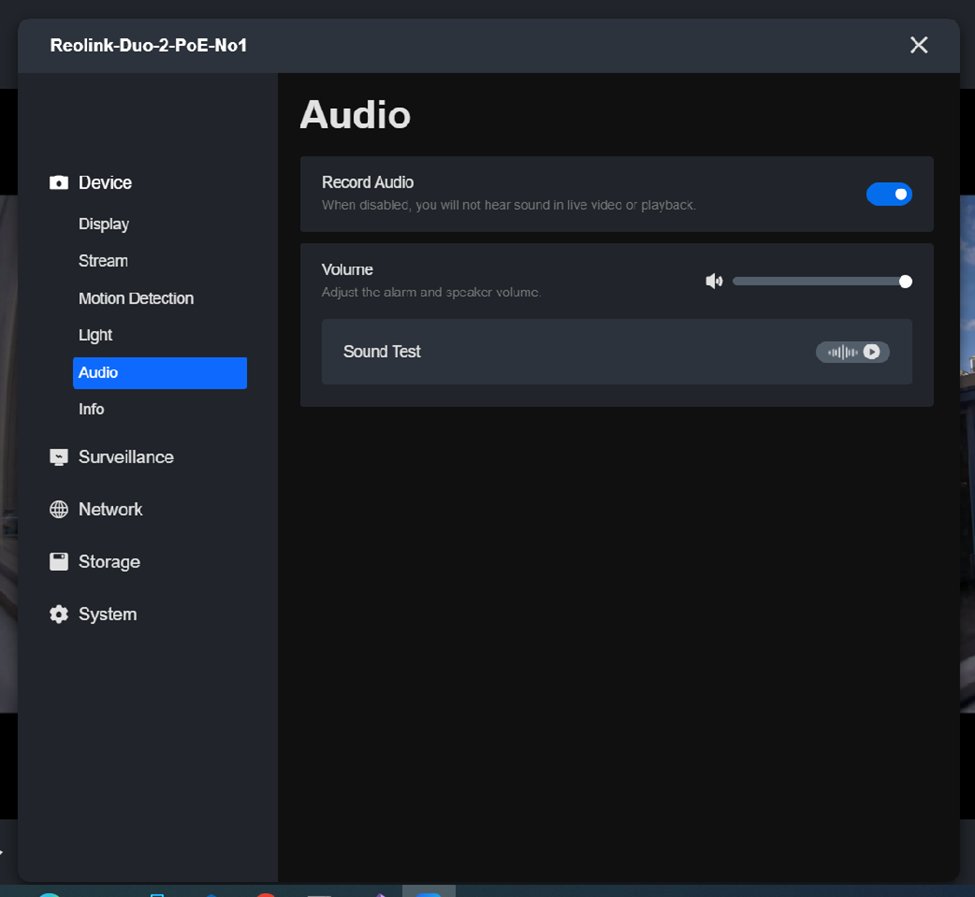Open Motion Detection settings

[136, 298]
